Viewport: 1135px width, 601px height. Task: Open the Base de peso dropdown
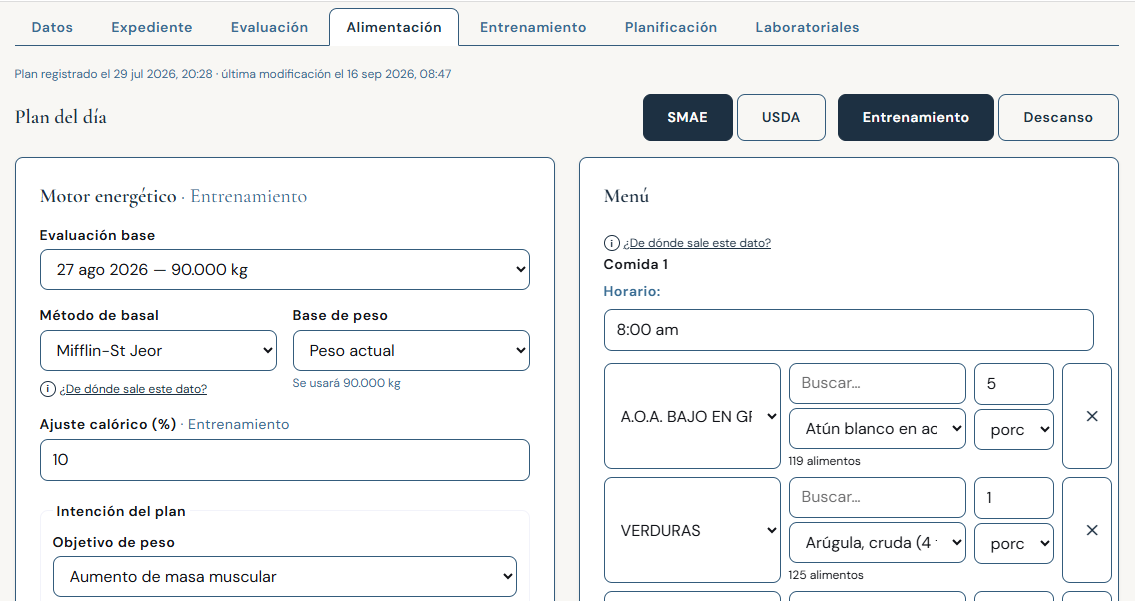411,350
